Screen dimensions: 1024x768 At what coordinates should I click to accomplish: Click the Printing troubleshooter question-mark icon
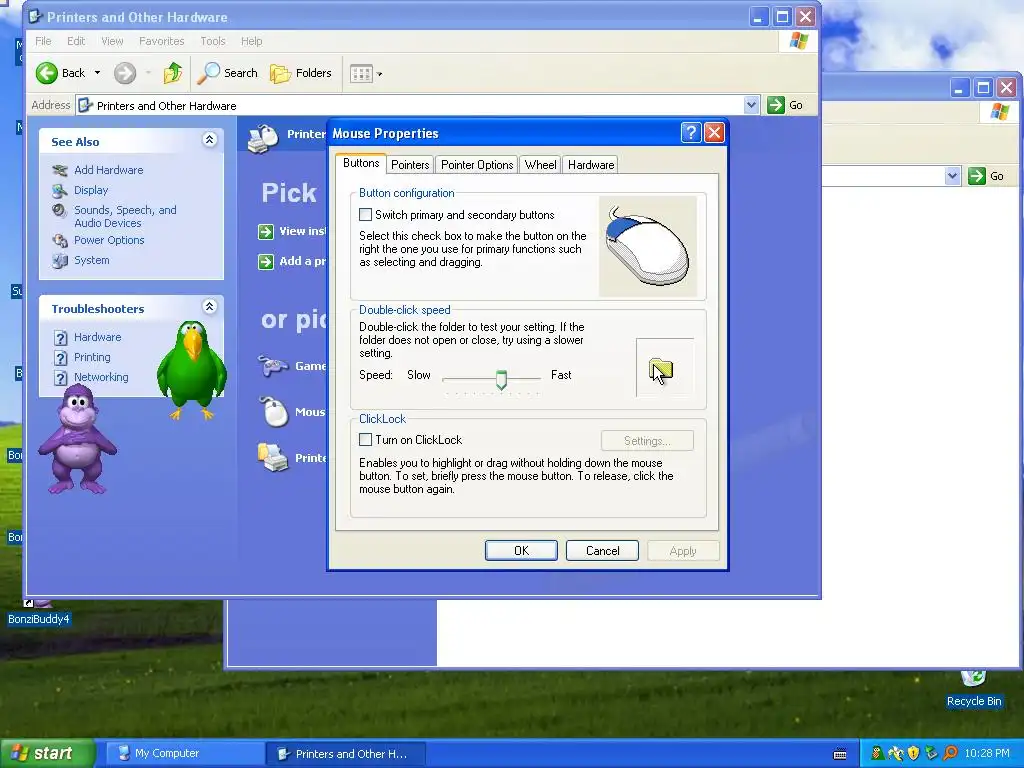pos(61,358)
